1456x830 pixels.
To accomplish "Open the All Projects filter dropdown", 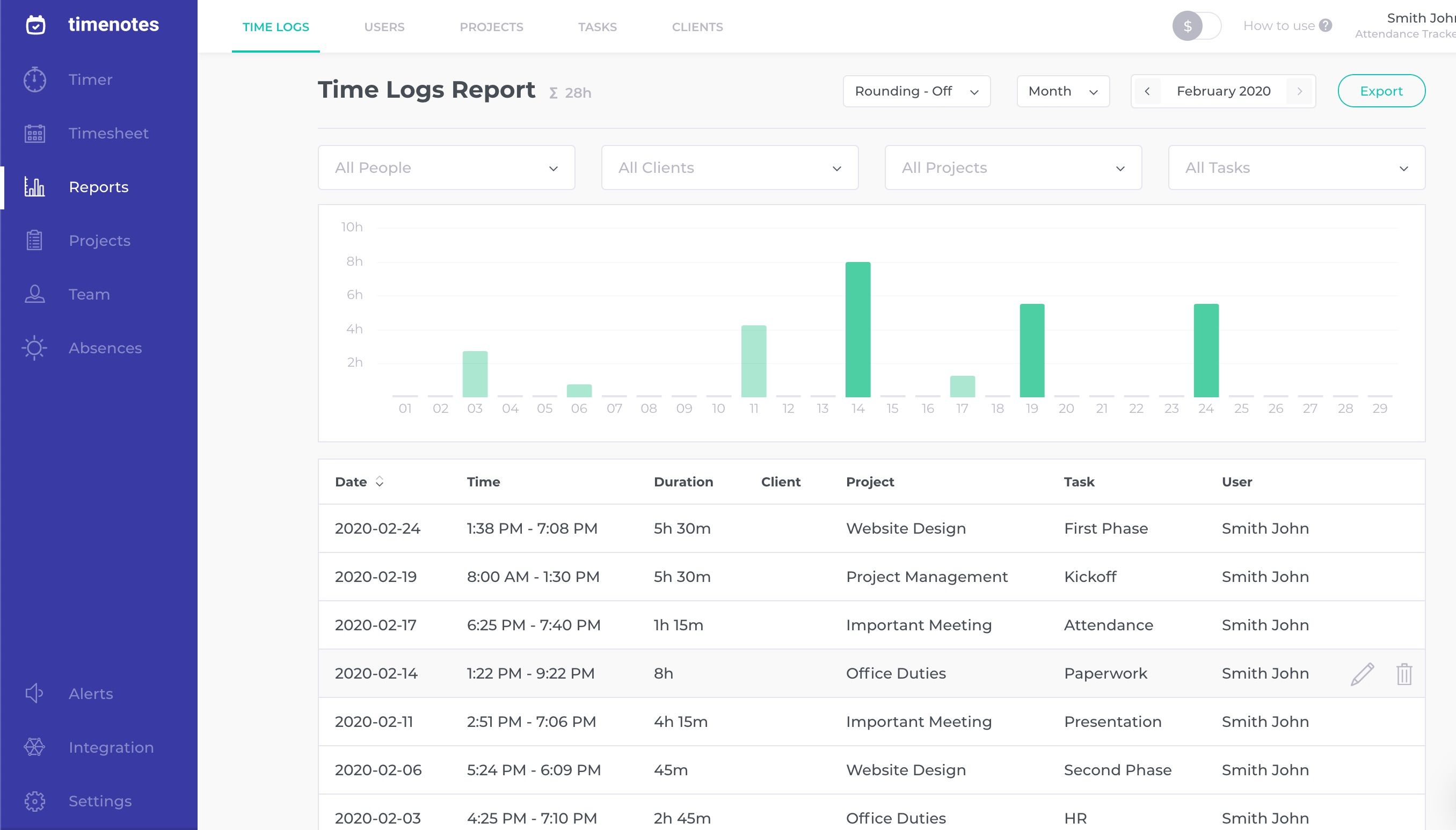I will pyautogui.click(x=1013, y=168).
